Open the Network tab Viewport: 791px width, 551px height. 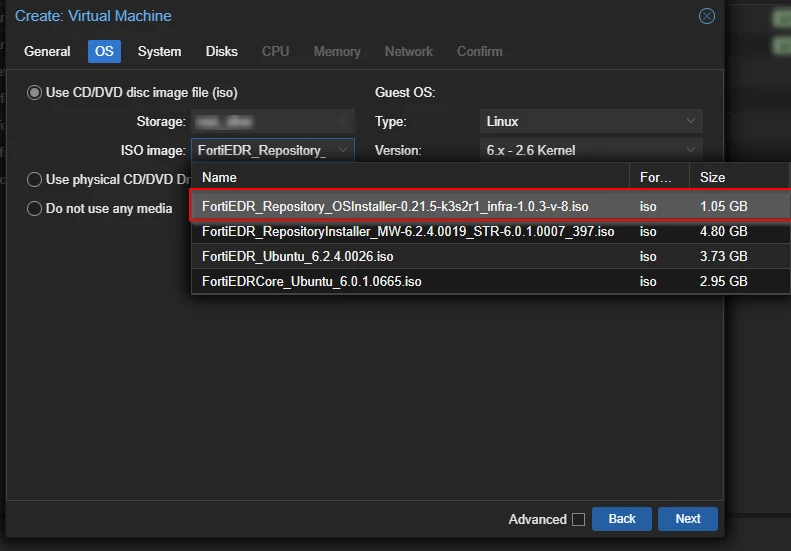pyautogui.click(x=409, y=51)
